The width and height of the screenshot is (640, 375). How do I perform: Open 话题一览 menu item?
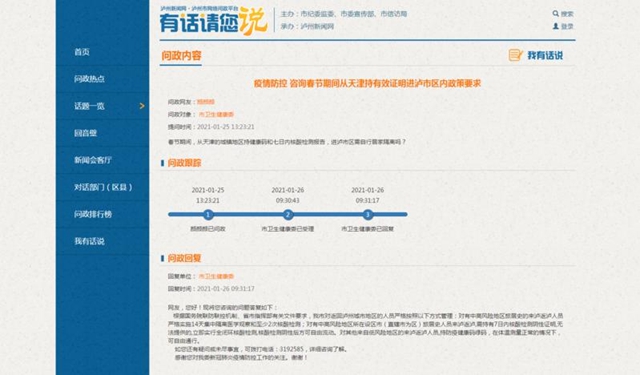tap(89, 106)
